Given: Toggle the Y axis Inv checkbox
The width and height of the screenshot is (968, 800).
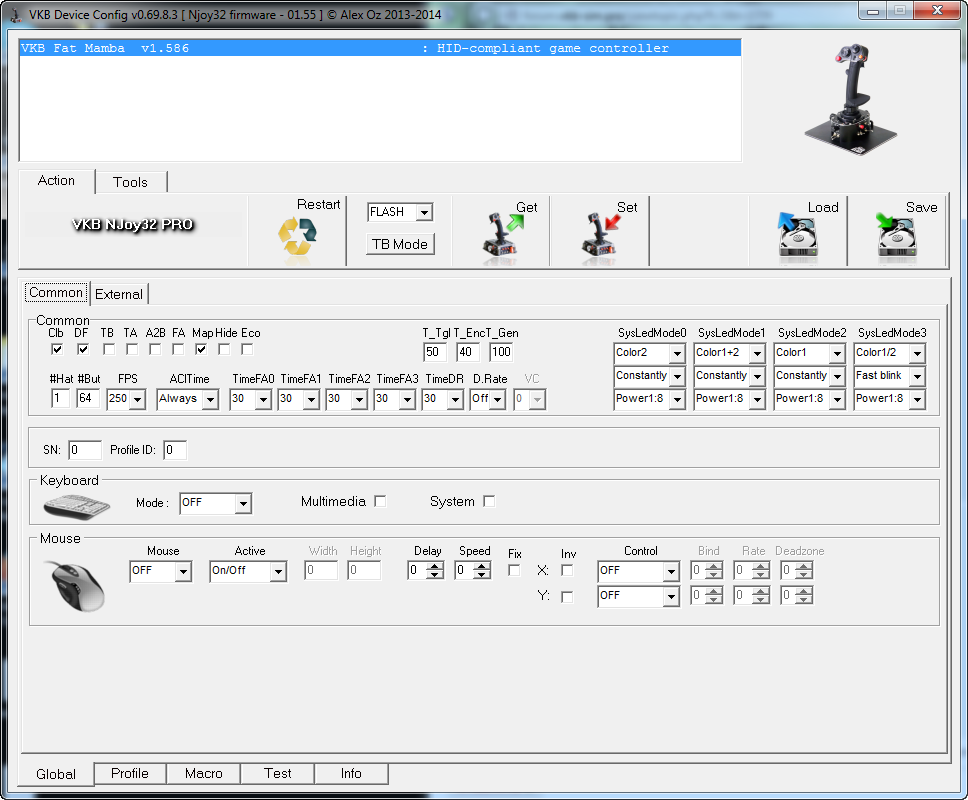Looking at the screenshot, I should [567, 597].
